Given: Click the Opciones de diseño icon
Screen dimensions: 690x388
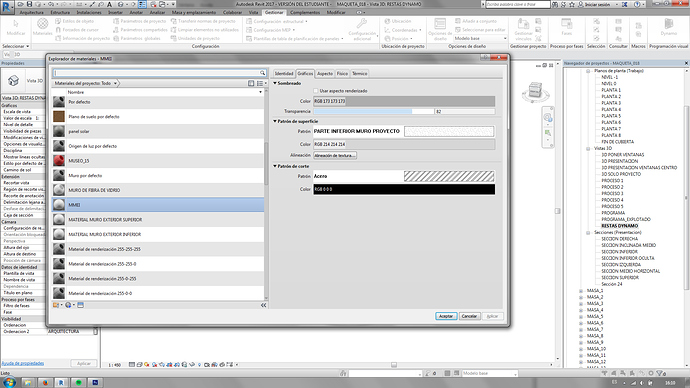Looking at the screenshot, I should (440, 29).
